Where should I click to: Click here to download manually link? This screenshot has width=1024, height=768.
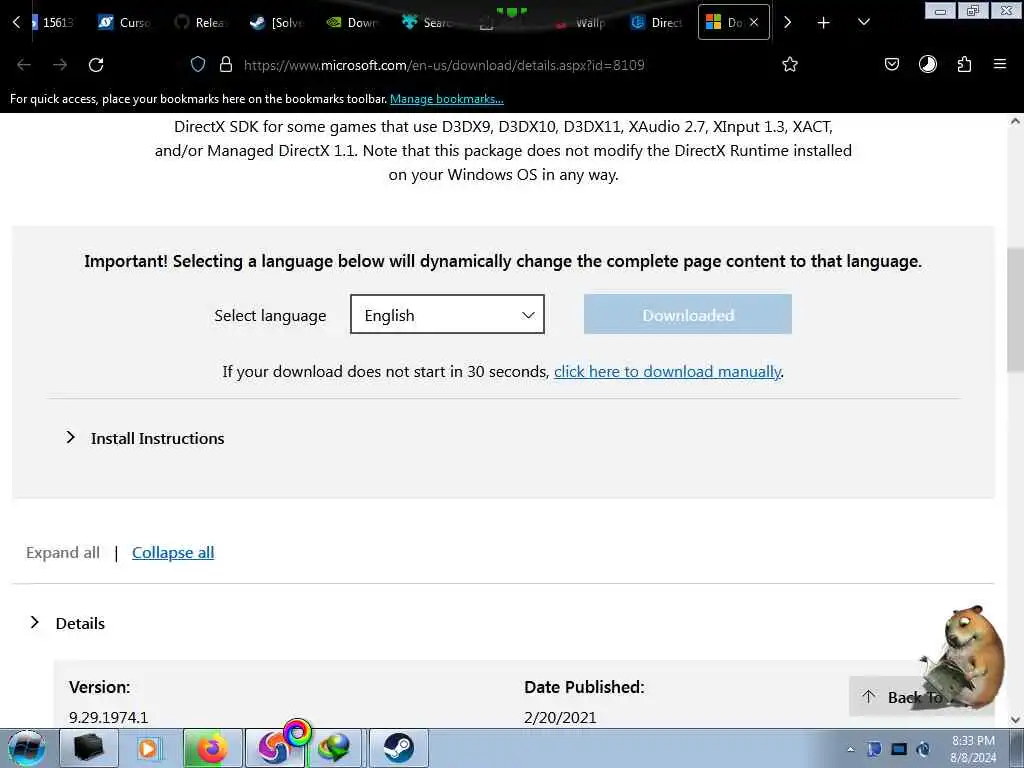coord(667,372)
